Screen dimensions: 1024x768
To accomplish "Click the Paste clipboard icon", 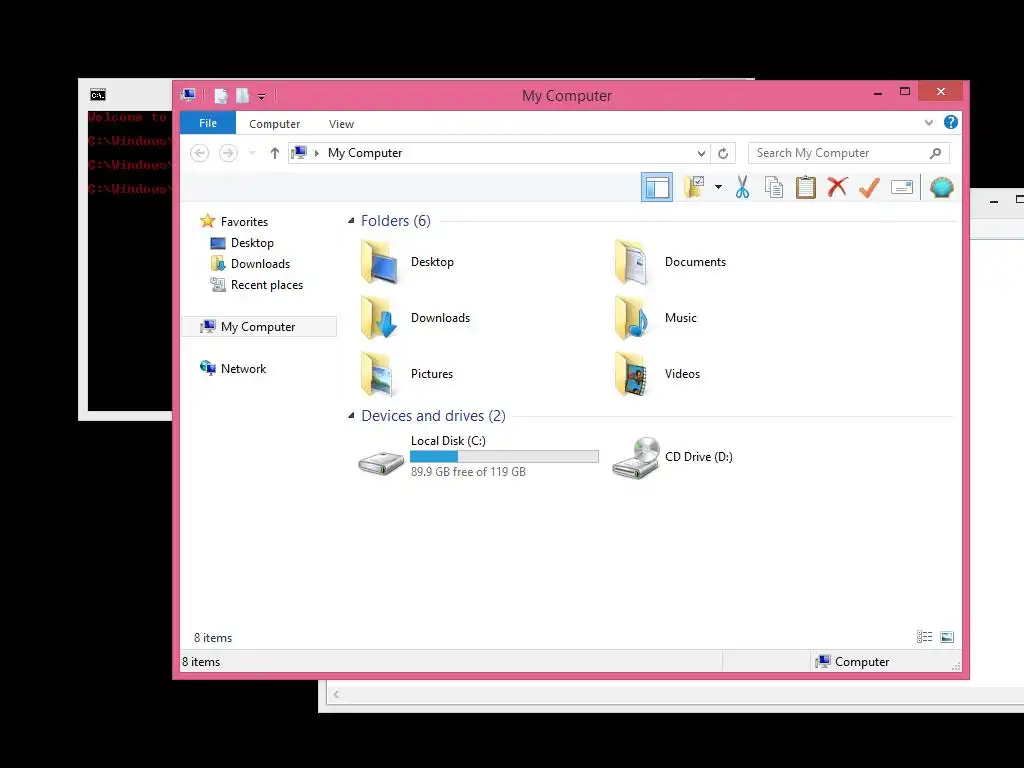I will 806,187.
